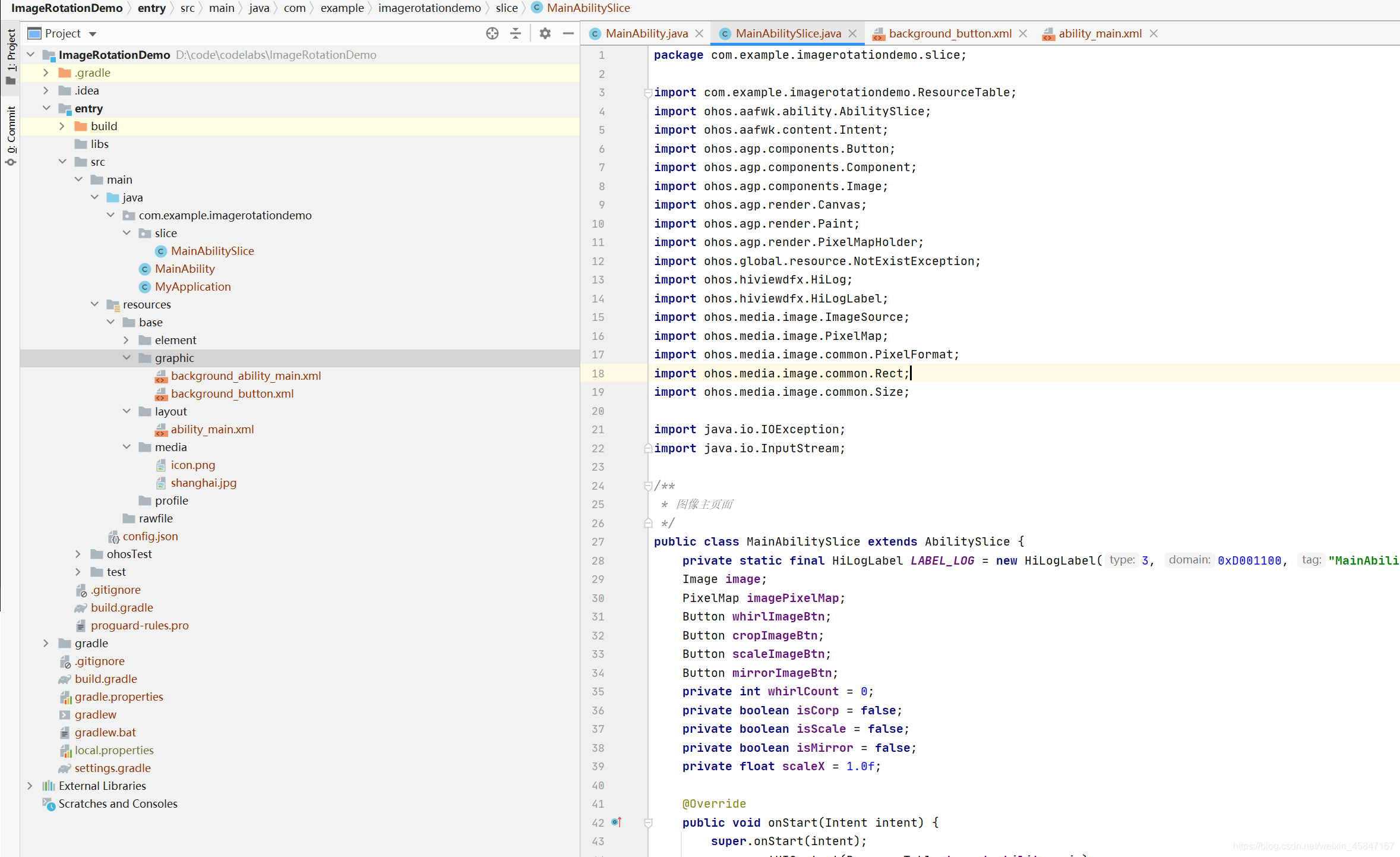Select proguard-rules.pro file icon
Image resolution: width=1400 pixels, height=857 pixels.
coord(81,626)
